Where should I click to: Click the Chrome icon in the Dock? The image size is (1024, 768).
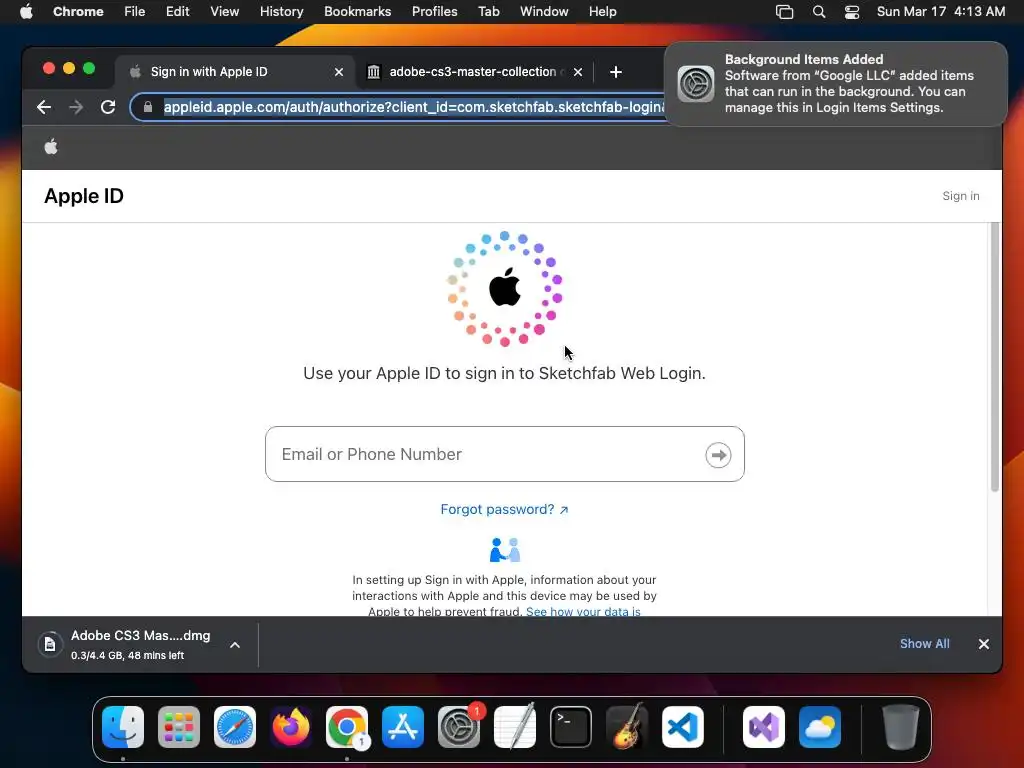point(347,727)
